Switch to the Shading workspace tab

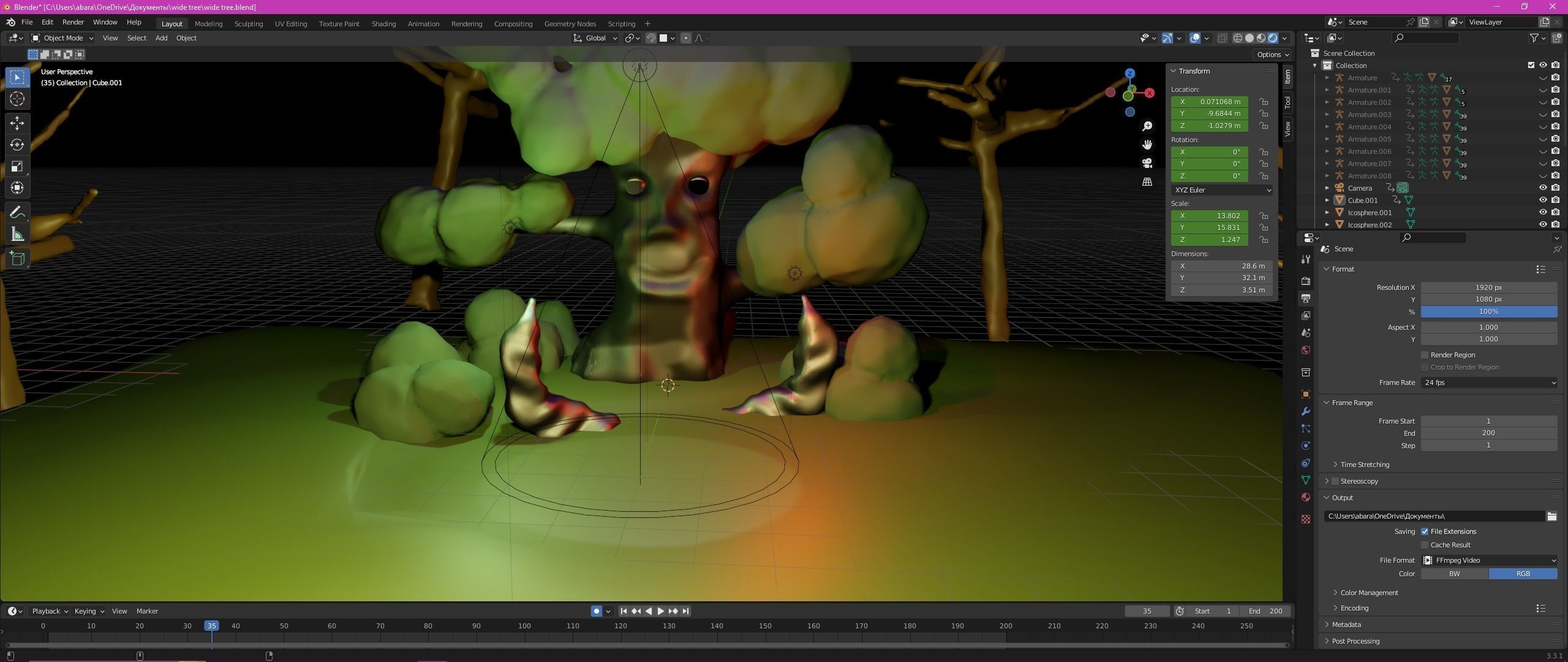tap(383, 24)
